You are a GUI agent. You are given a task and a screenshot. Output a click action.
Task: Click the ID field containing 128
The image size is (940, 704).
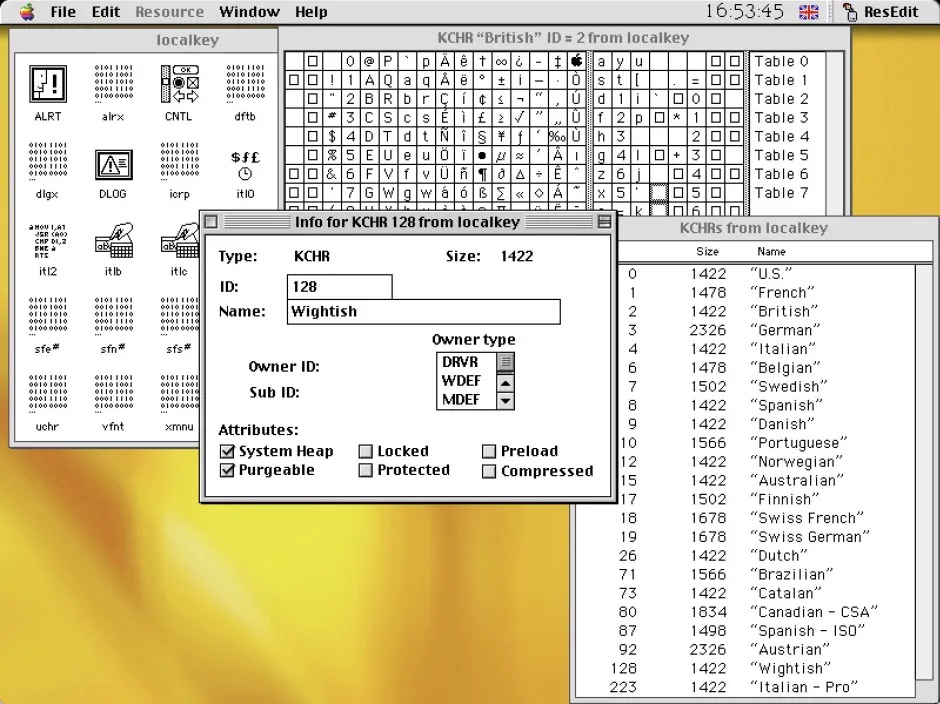pos(340,287)
